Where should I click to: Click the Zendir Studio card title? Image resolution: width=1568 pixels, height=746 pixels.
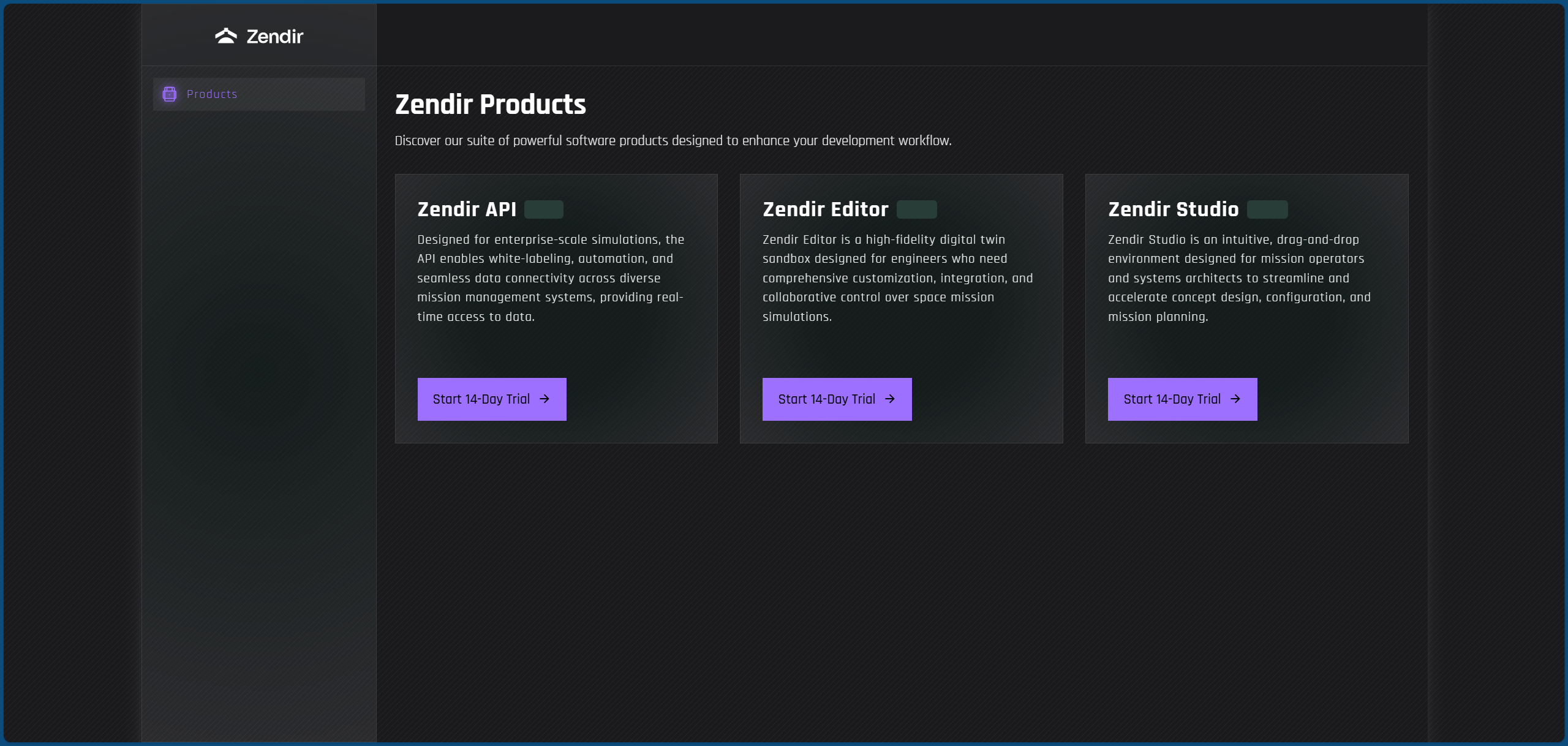[x=1173, y=209]
